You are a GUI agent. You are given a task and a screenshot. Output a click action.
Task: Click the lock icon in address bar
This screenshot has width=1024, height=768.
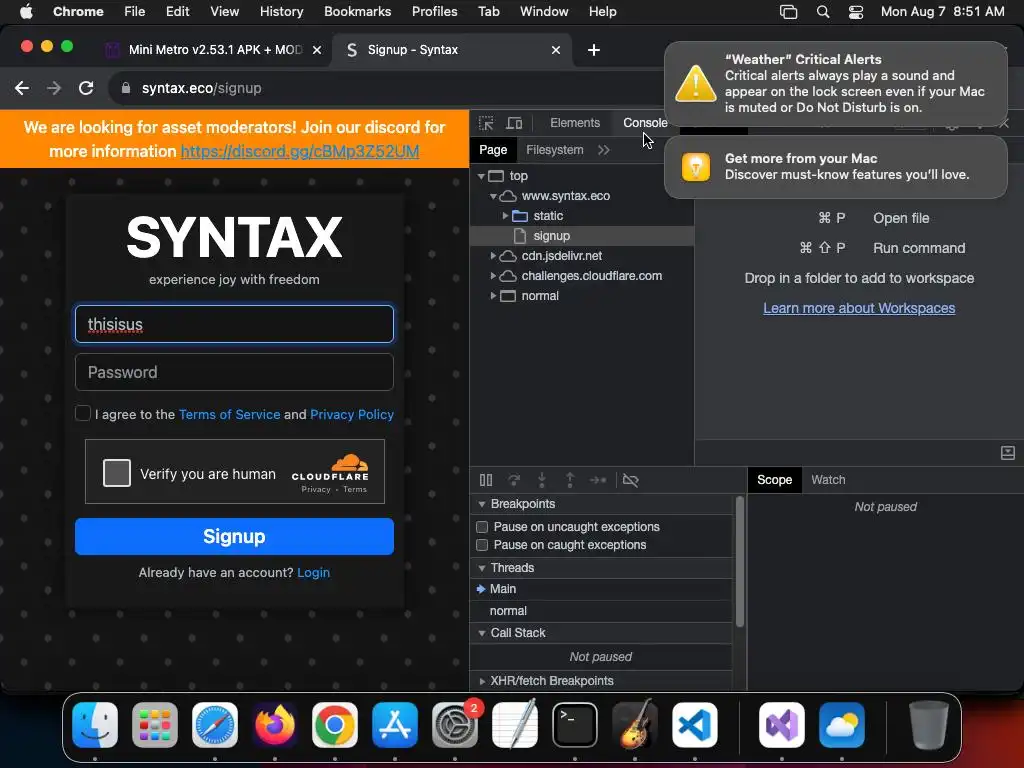click(x=126, y=88)
